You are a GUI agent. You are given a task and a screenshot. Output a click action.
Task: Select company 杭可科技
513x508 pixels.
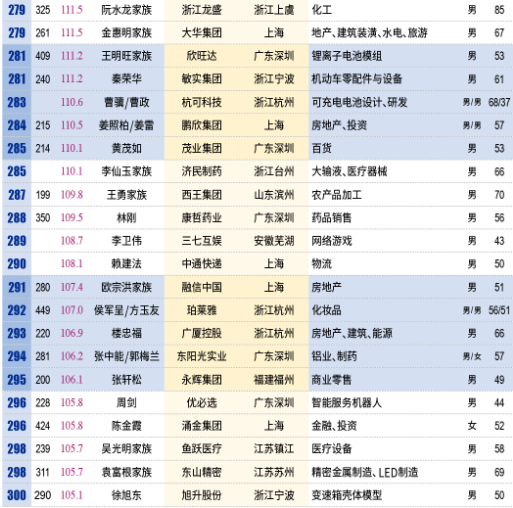tap(202, 102)
